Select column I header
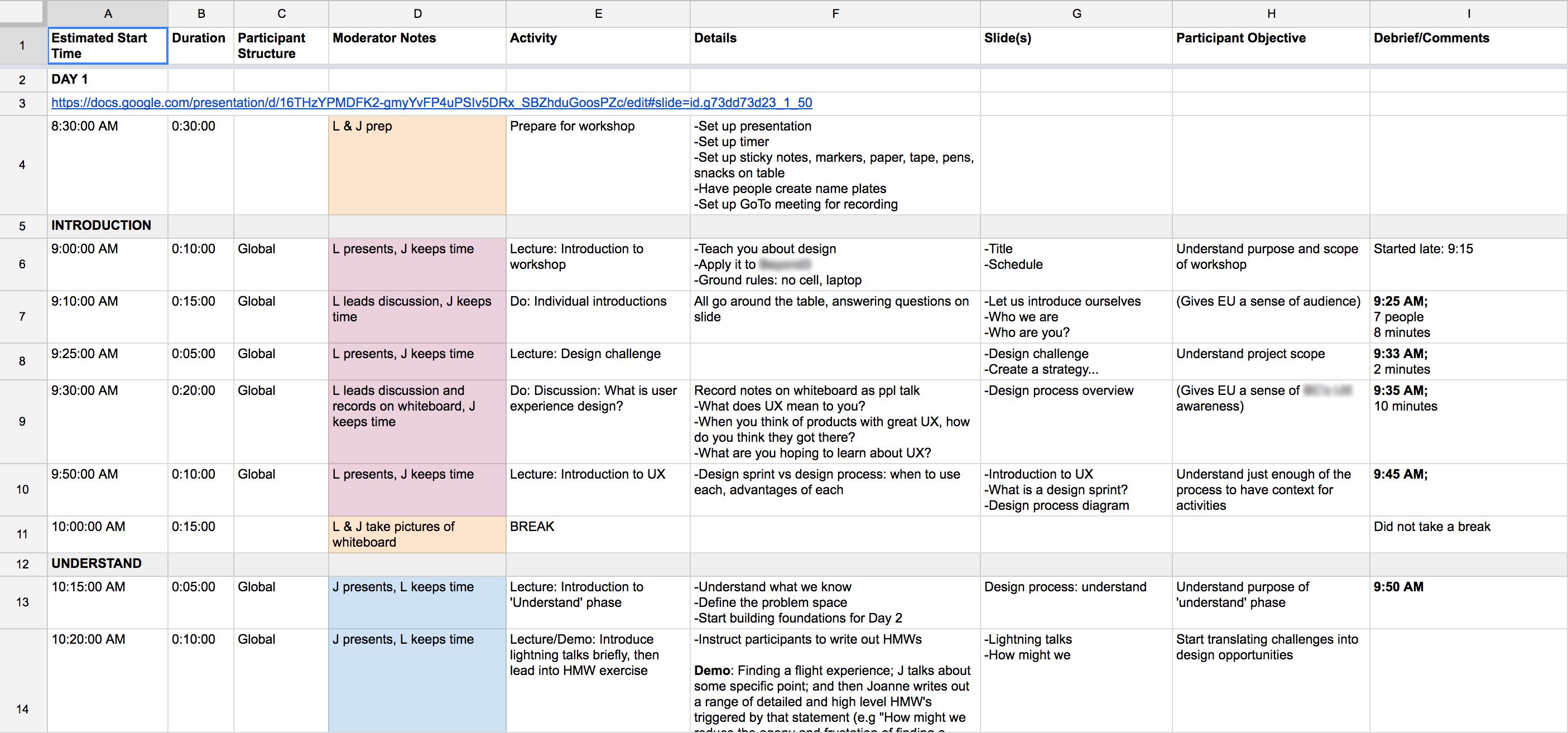 1468,13
